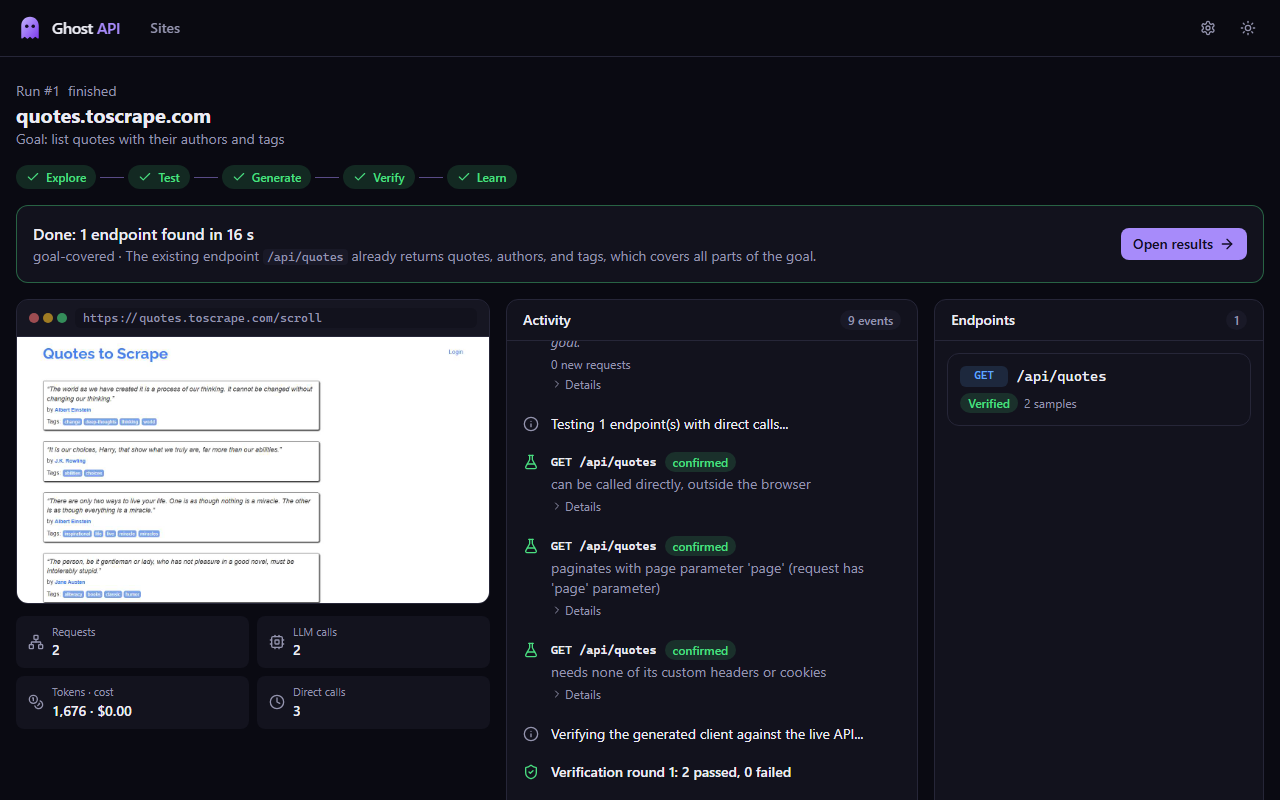1280x800 pixels.
Task: Click the Open results button
Action: click(1183, 244)
